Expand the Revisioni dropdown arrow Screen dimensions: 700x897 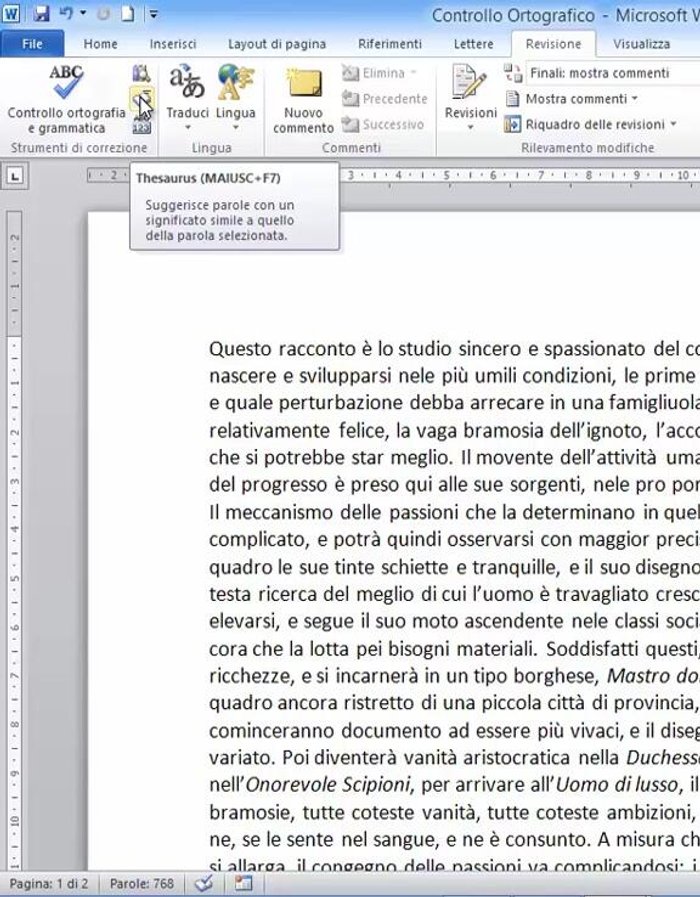click(x=471, y=127)
